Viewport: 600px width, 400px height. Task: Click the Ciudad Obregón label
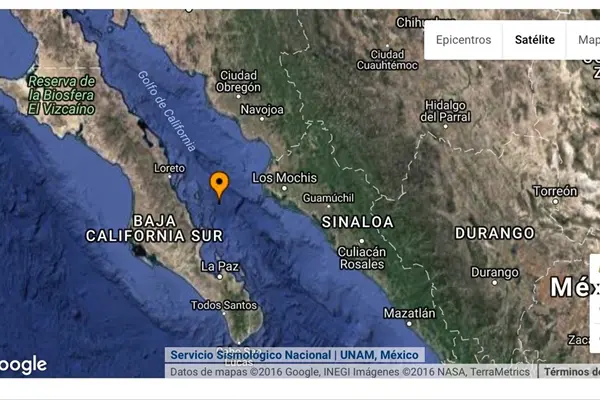[238, 81]
